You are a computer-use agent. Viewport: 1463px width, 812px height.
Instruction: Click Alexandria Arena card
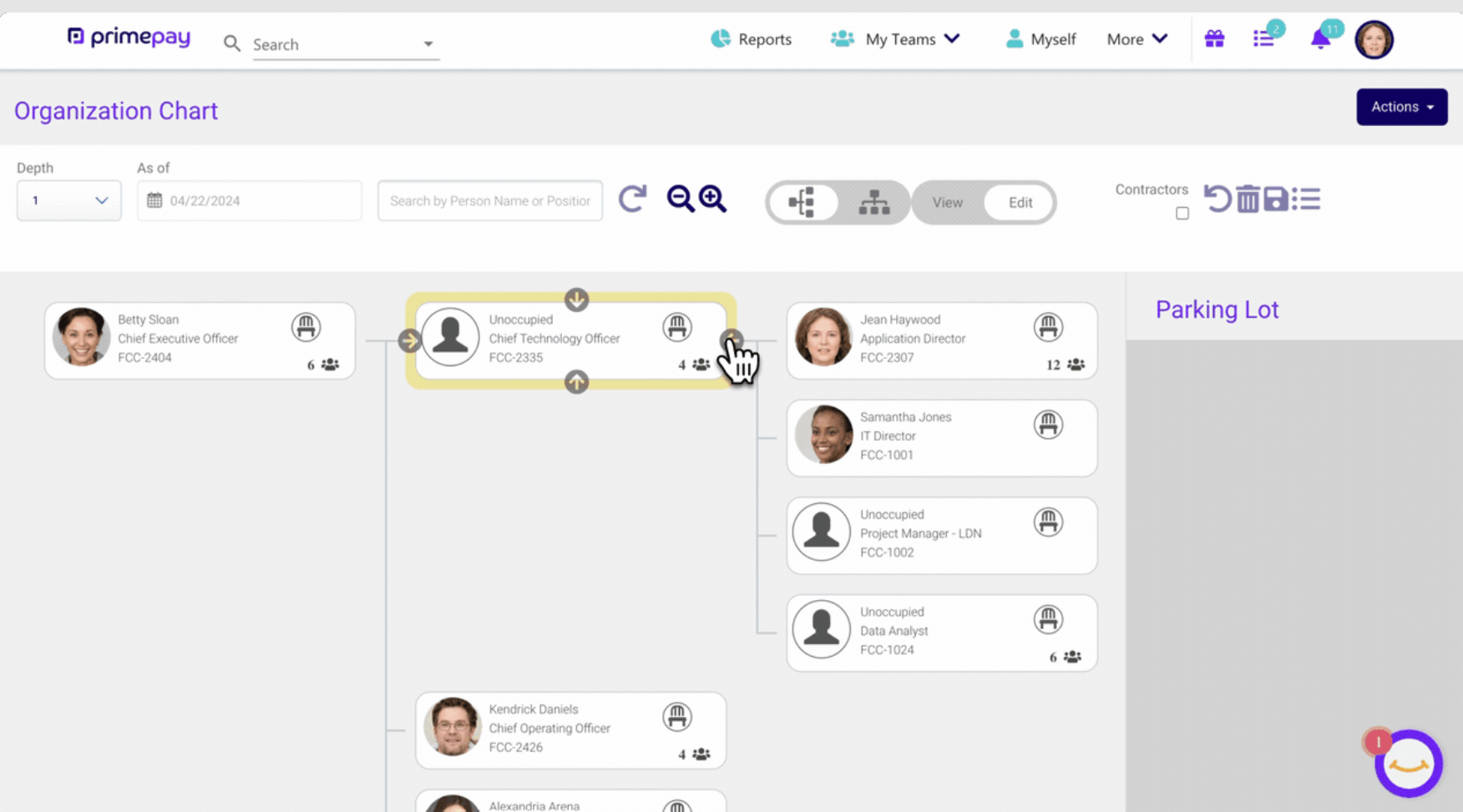(570, 801)
